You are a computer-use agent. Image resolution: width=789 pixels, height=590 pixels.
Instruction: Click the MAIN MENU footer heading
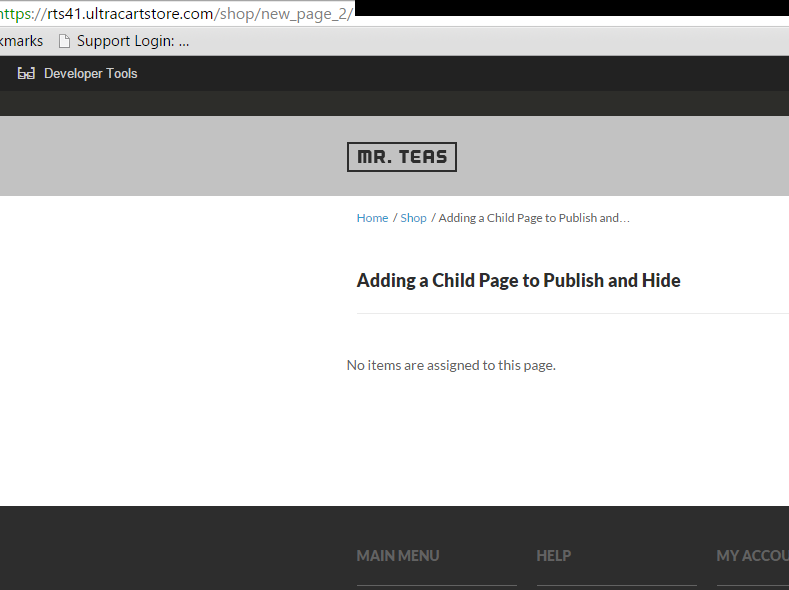[x=398, y=556]
